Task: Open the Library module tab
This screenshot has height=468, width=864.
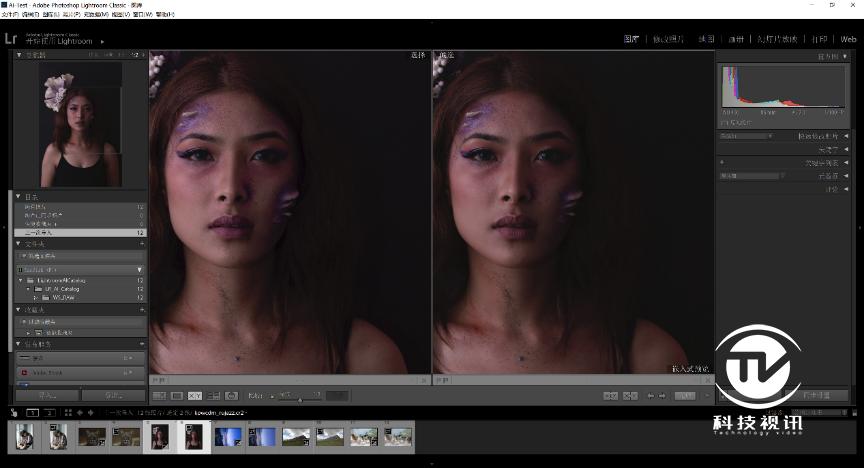Action: click(631, 39)
